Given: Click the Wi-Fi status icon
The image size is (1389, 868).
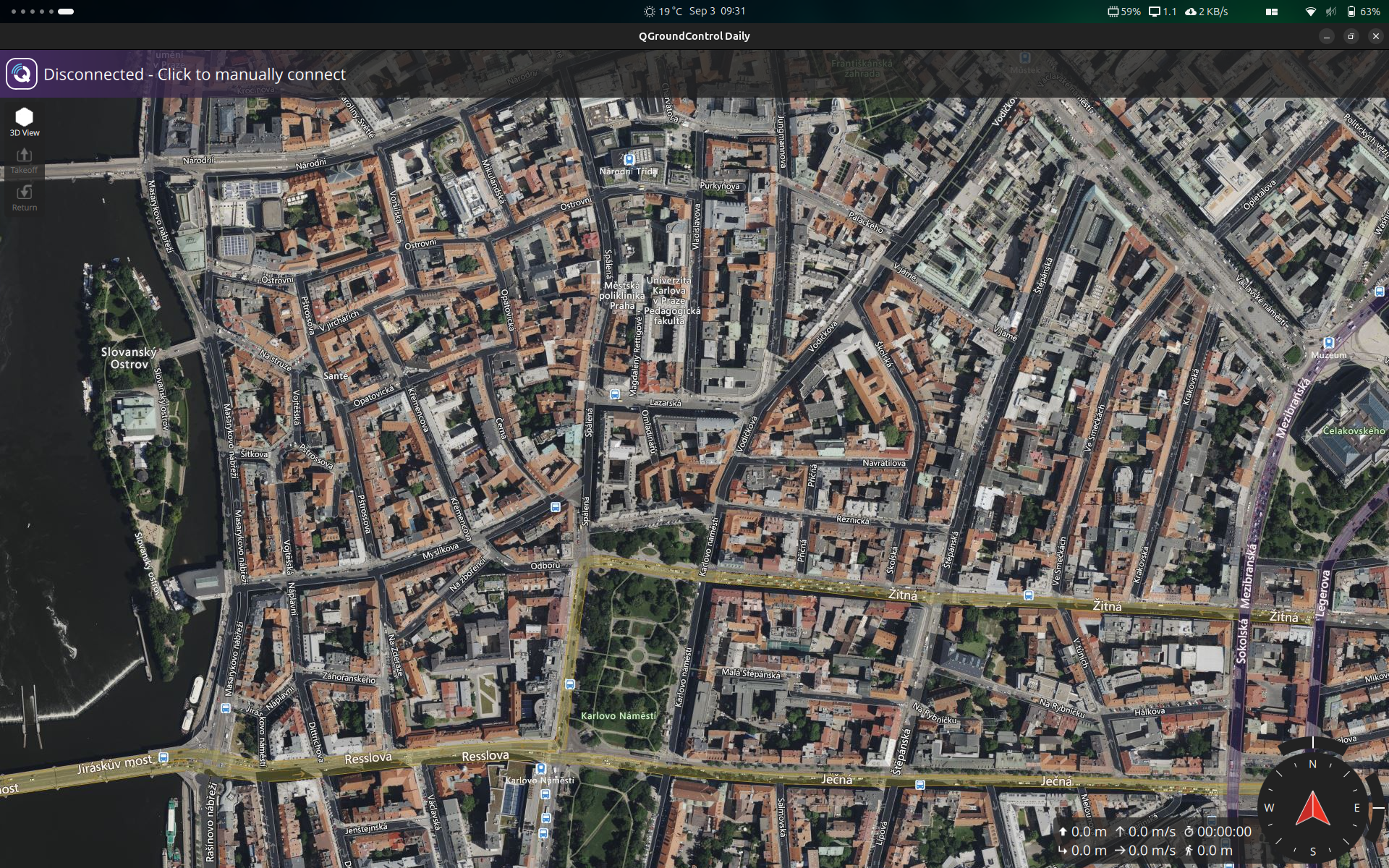Looking at the screenshot, I should (1310, 12).
